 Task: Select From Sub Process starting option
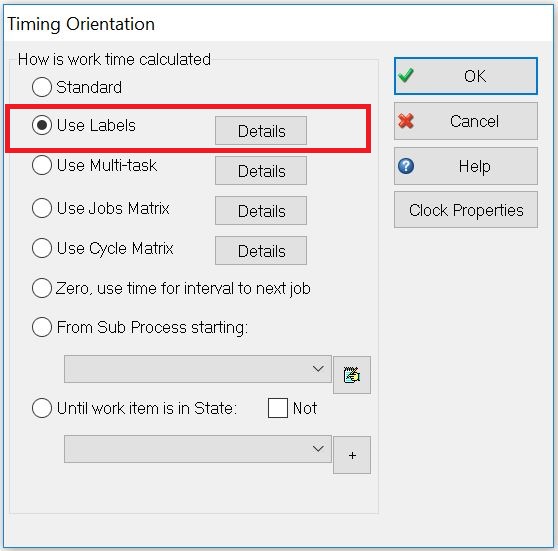click(42, 327)
